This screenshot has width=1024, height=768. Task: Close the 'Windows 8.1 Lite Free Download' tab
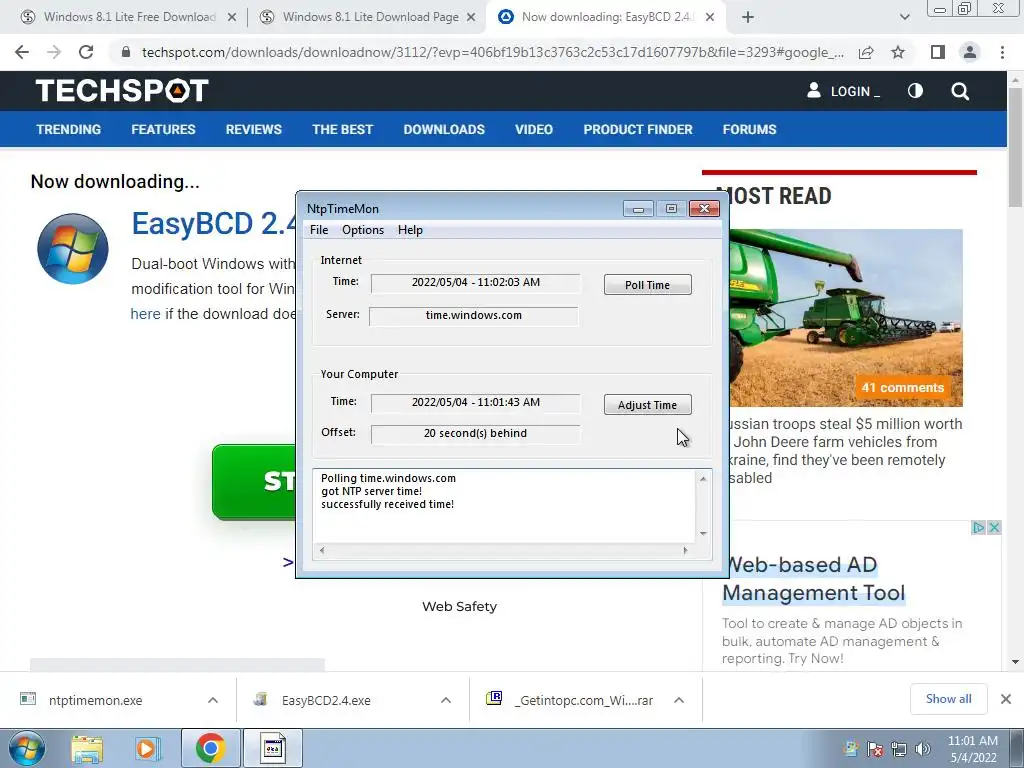(x=232, y=18)
